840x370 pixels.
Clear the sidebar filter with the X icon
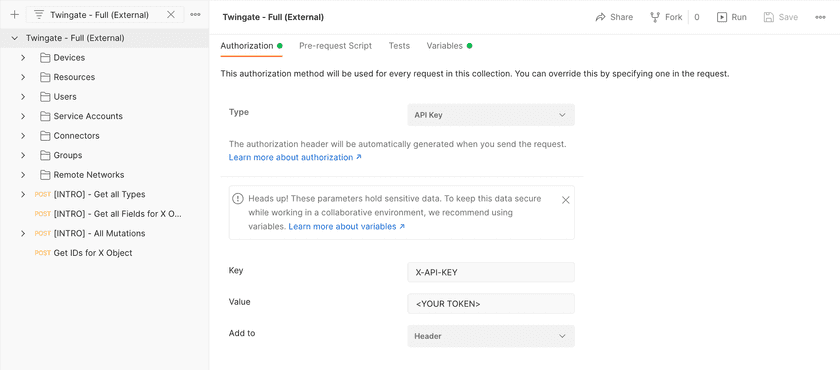(x=171, y=14)
